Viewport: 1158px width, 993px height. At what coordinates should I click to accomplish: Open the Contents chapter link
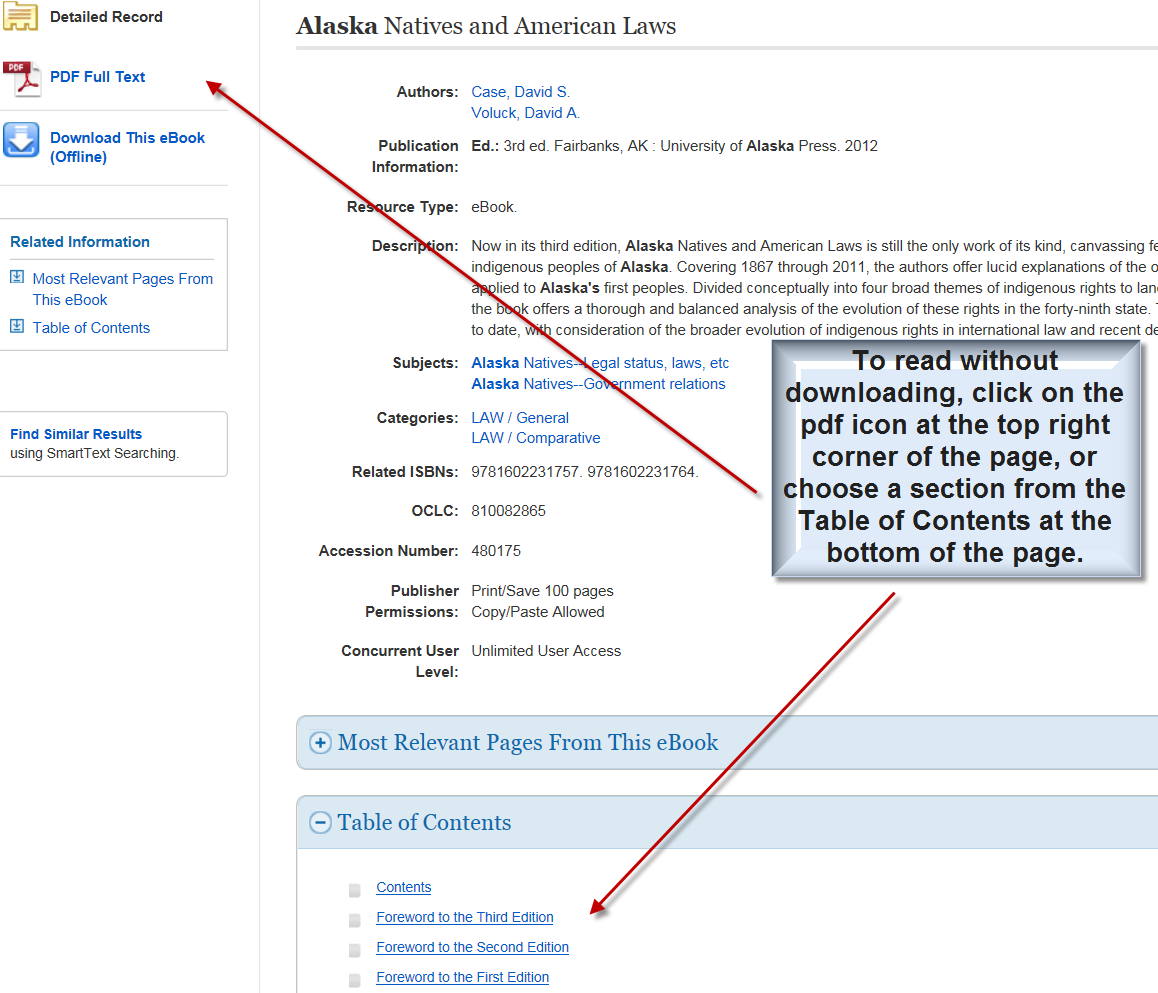[403, 887]
